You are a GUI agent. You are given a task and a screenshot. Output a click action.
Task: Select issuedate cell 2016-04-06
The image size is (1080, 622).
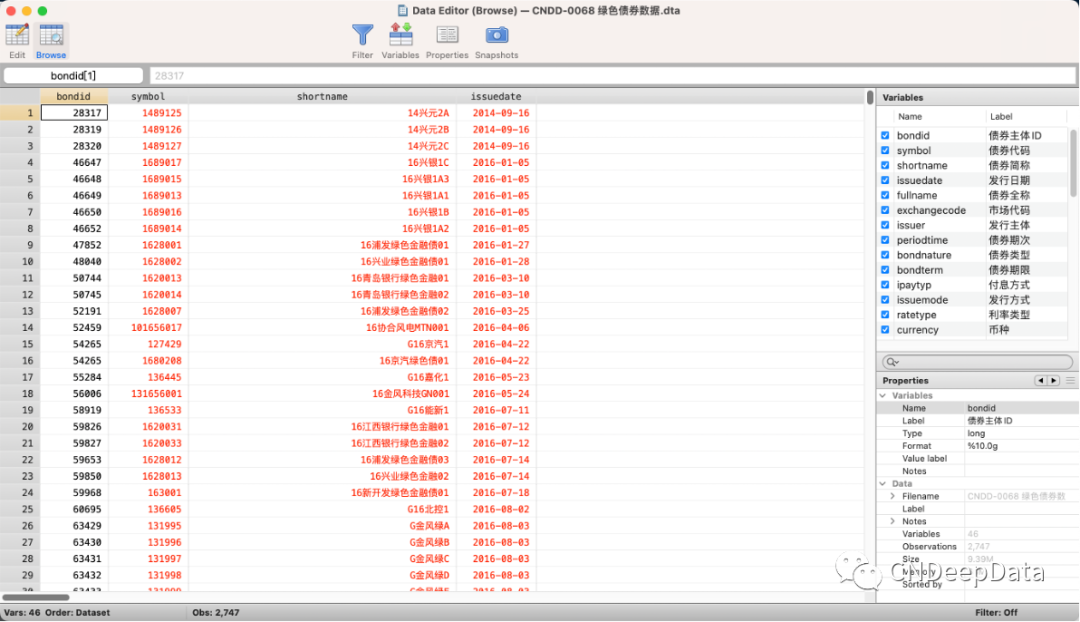[496, 328]
